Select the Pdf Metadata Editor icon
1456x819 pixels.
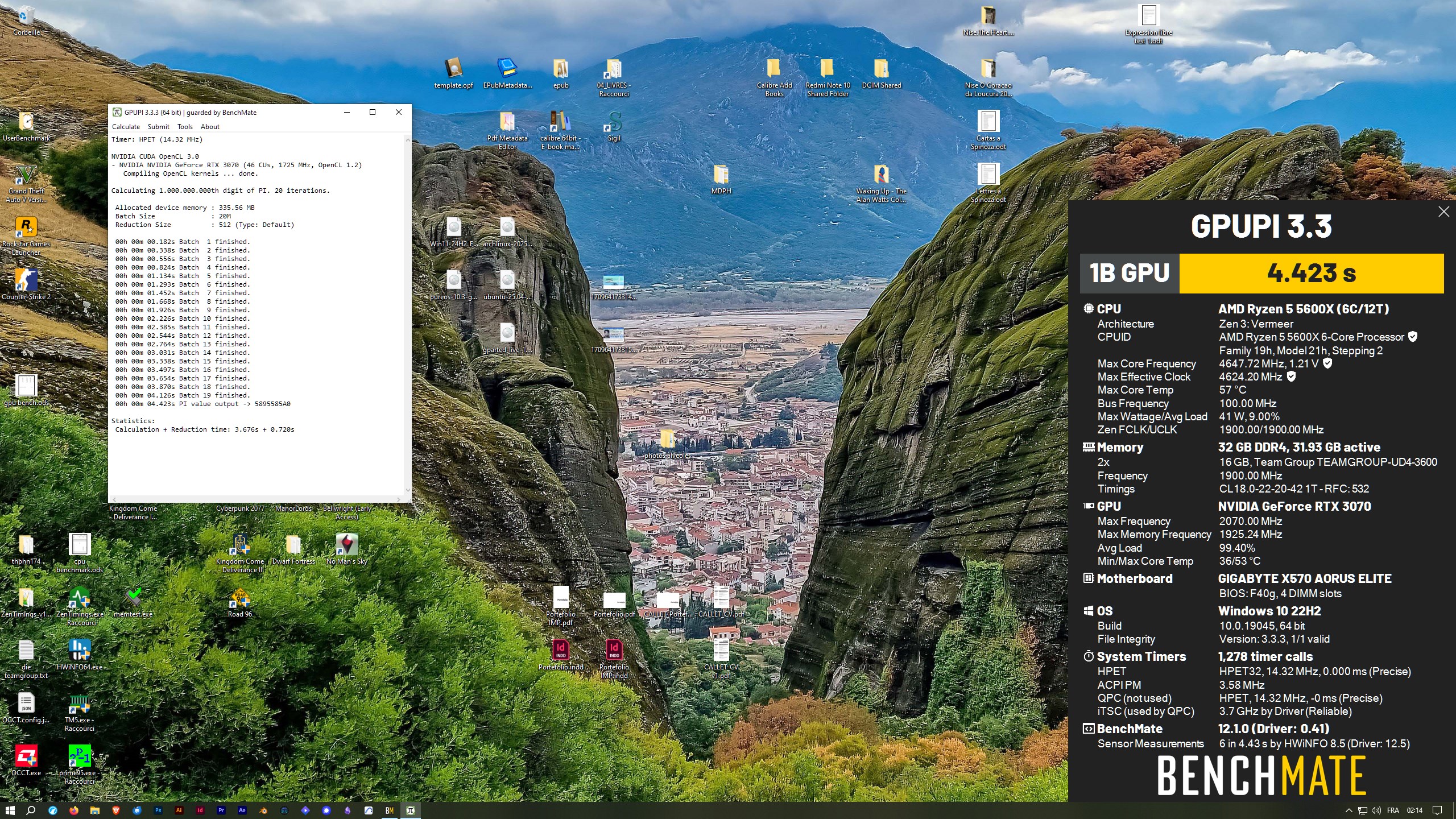point(507,130)
